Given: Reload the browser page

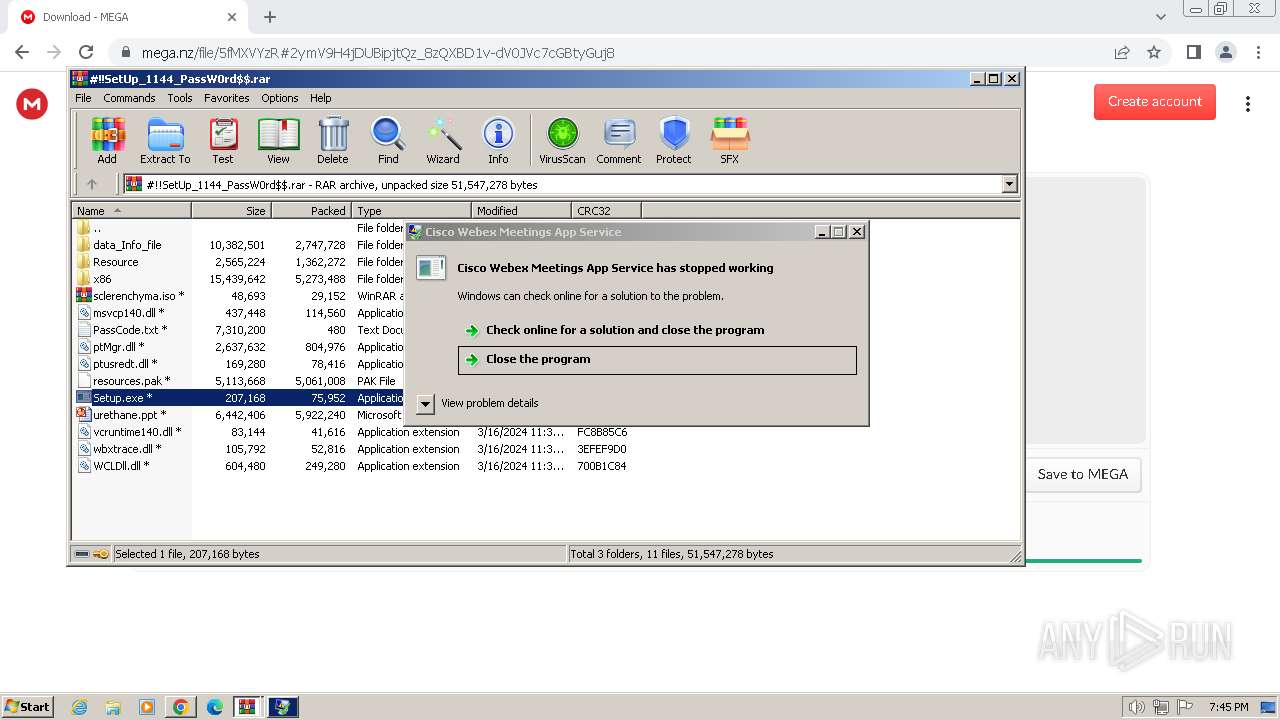Looking at the screenshot, I should coord(86,52).
